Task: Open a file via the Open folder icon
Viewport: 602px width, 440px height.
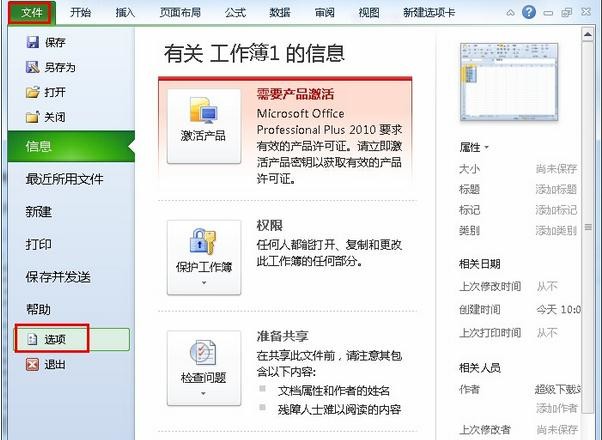Action: (32, 92)
